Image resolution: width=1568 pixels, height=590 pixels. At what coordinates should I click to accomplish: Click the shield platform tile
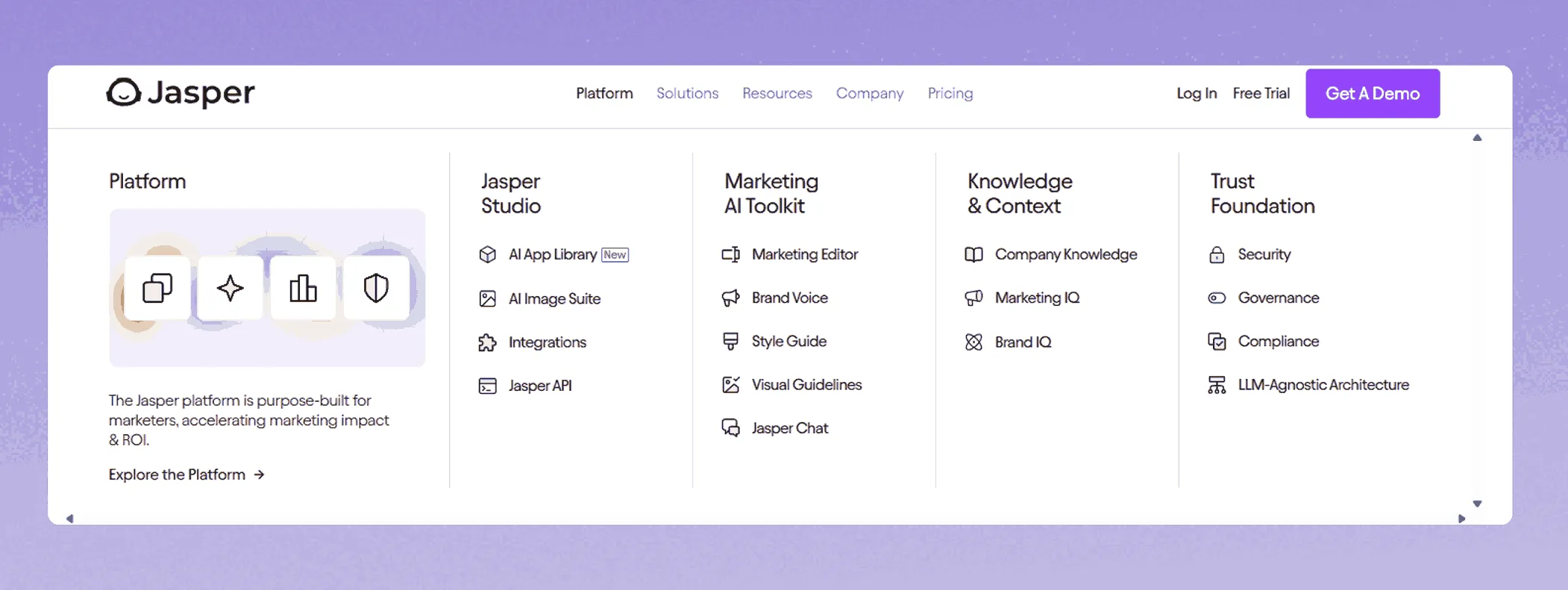tap(376, 288)
